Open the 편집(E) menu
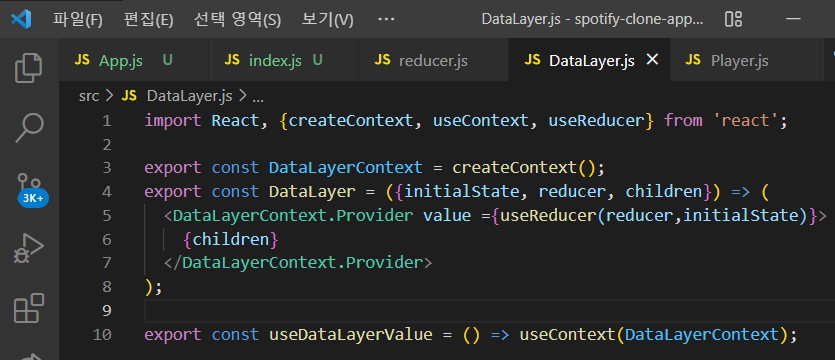Image resolution: width=835 pixels, height=360 pixels. pos(149,20)
